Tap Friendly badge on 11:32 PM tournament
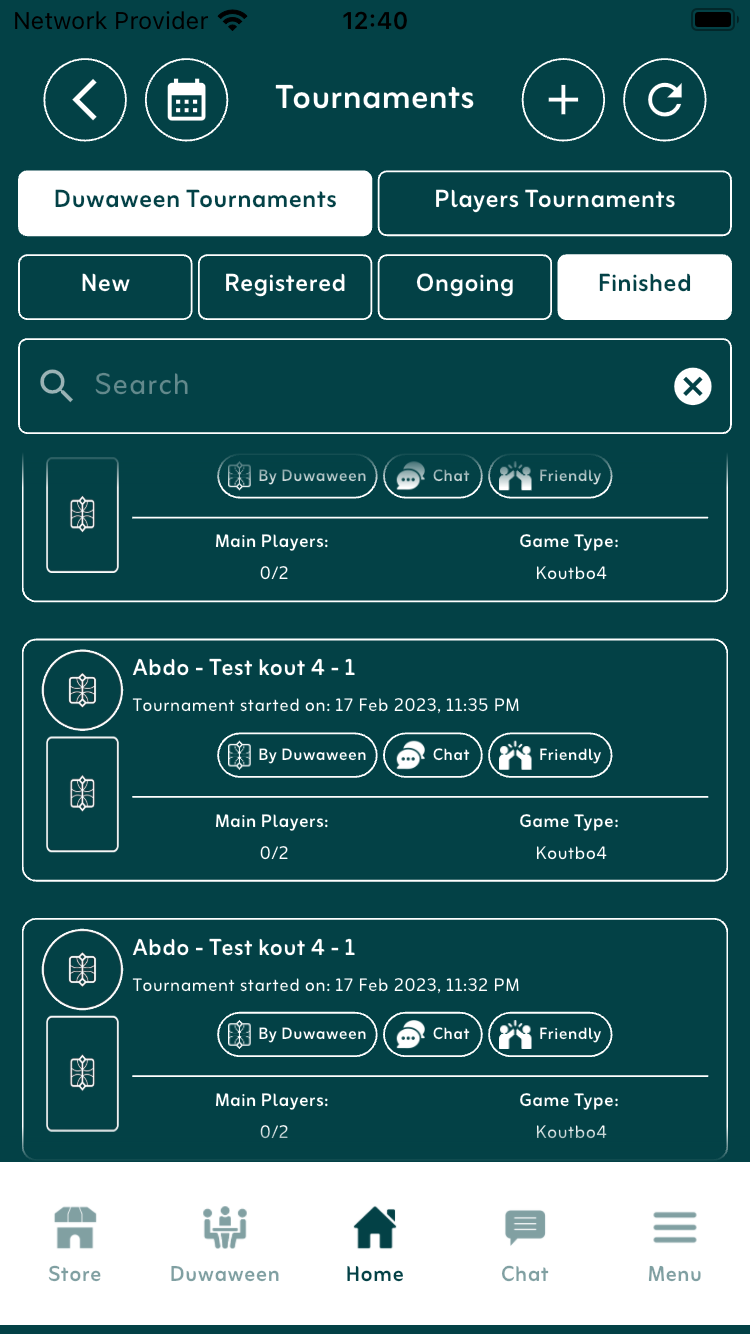 pyautogui.click(x=550, y=1034)
